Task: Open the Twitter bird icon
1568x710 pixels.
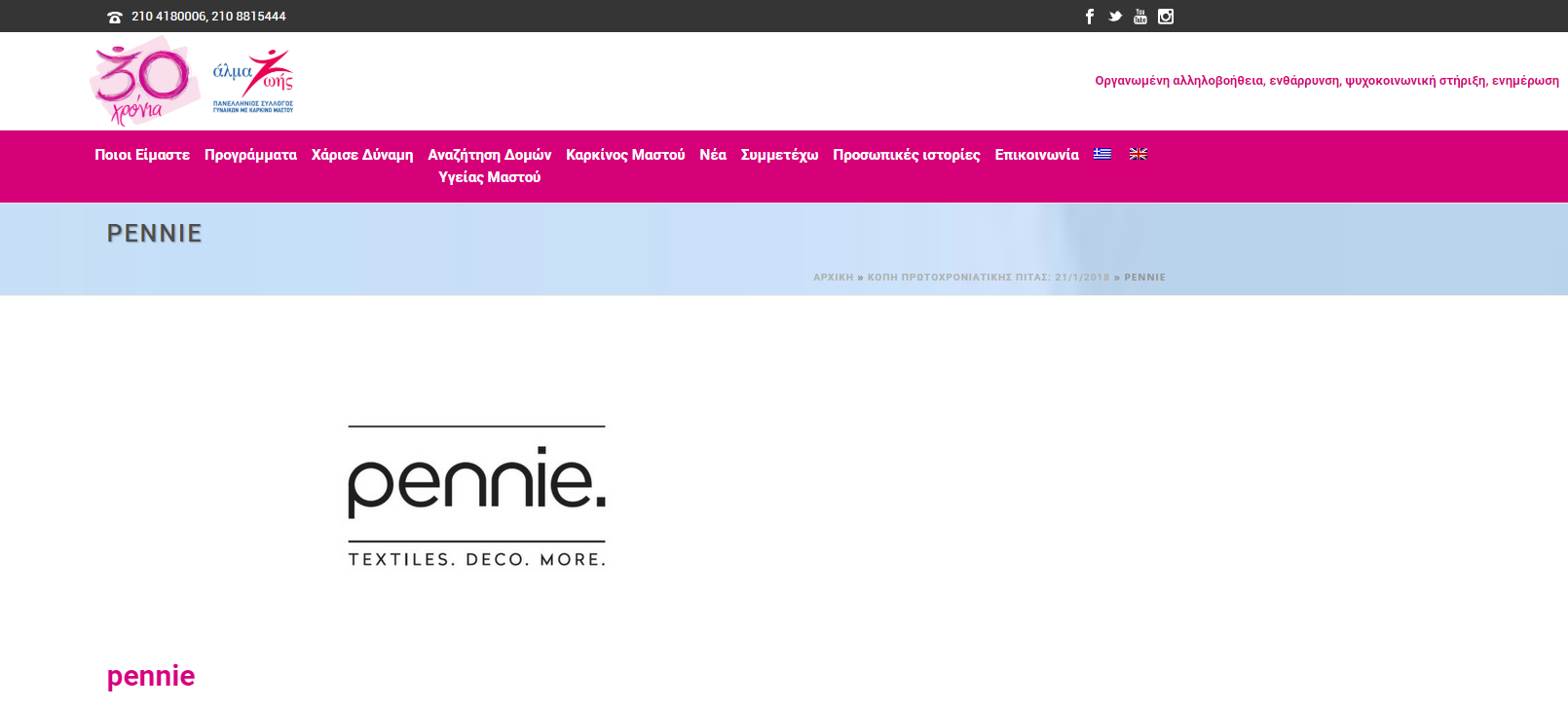Action: 1115,17
